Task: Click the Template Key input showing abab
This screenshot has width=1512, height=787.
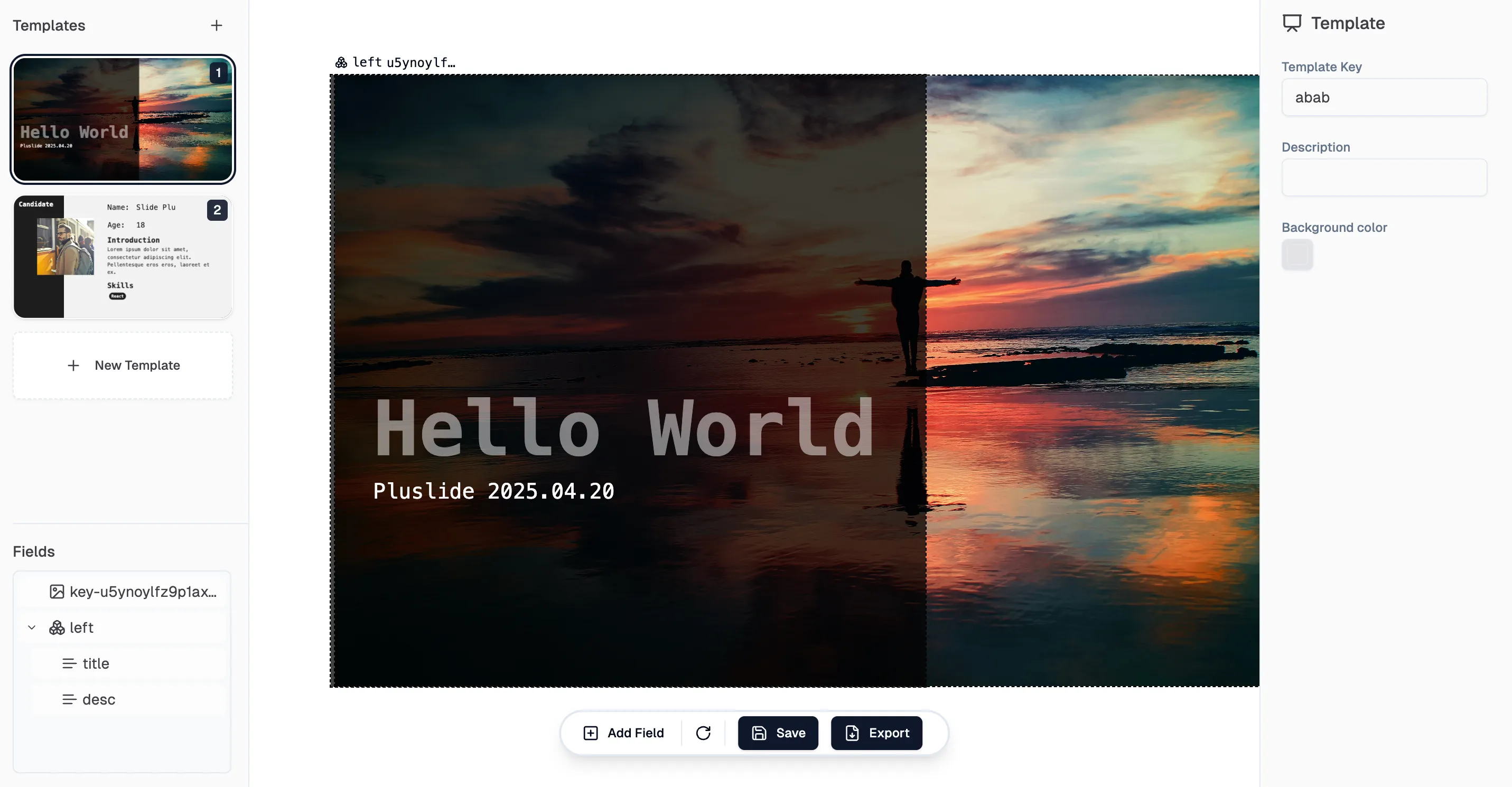Action: click(x=1384, y=97)
